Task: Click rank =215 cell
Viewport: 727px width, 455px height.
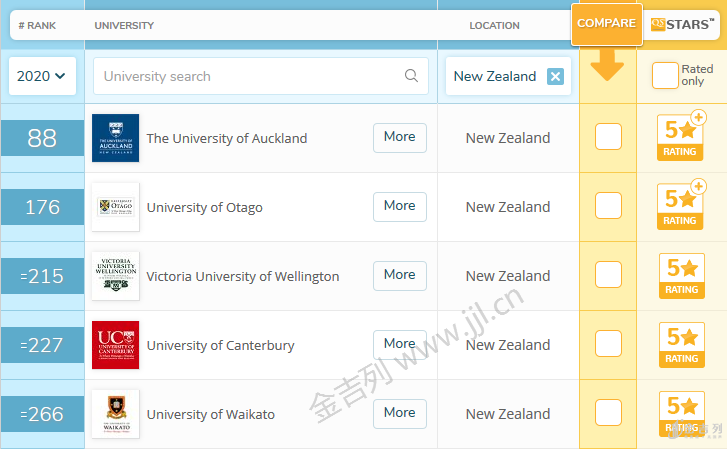Action: [42, 276]
